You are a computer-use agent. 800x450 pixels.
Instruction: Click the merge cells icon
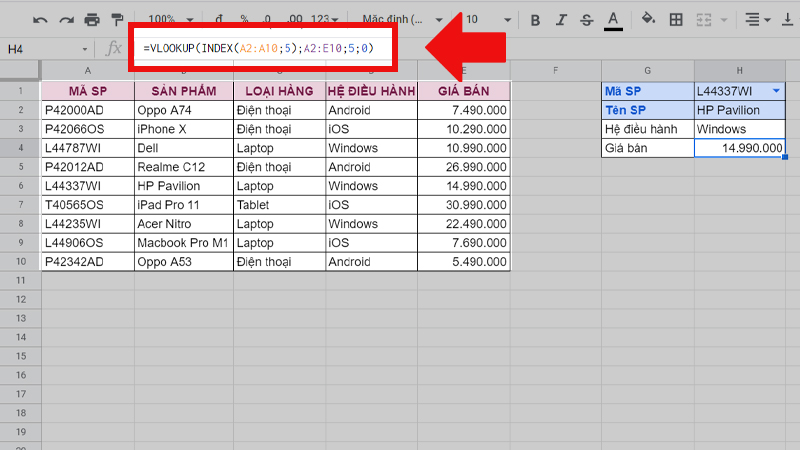pos(704,20)
